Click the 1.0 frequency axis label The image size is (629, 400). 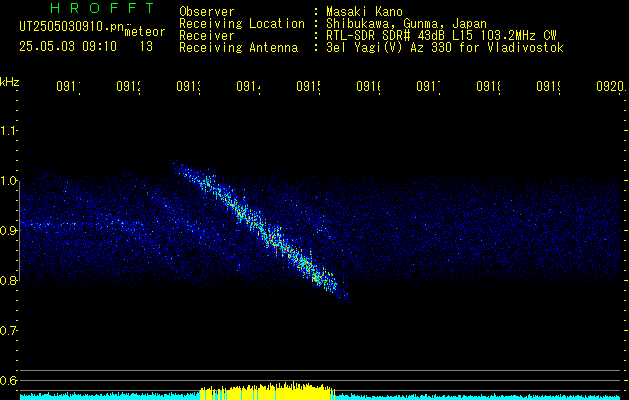8,181
